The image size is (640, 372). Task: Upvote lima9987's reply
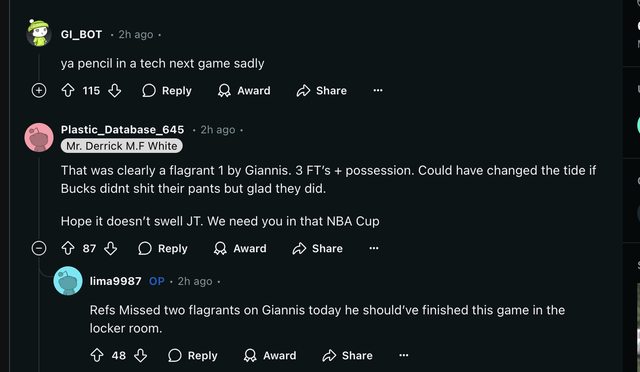pyautogui.click(x=97, y=355)
